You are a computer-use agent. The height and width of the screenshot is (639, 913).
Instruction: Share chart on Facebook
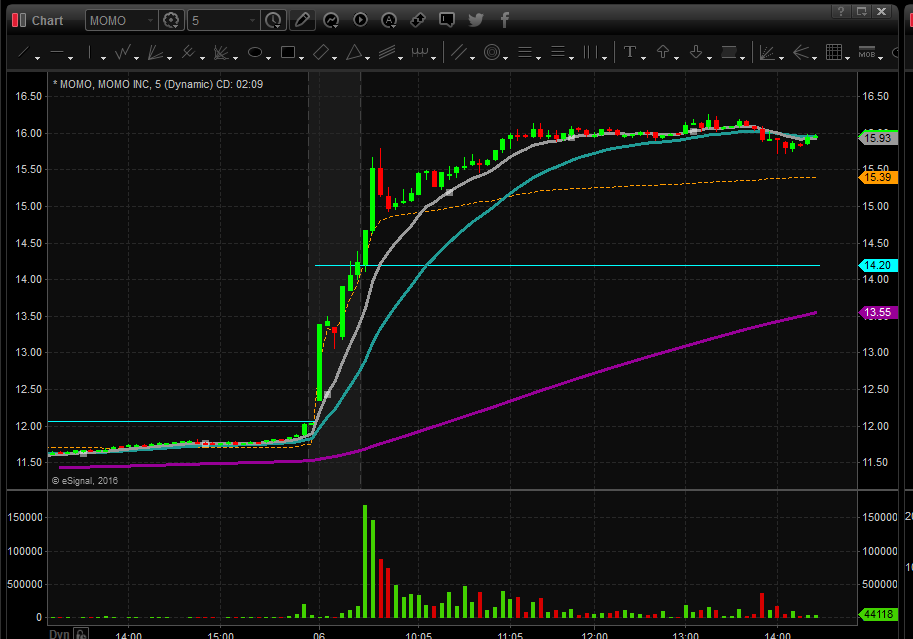pos(505,20)
